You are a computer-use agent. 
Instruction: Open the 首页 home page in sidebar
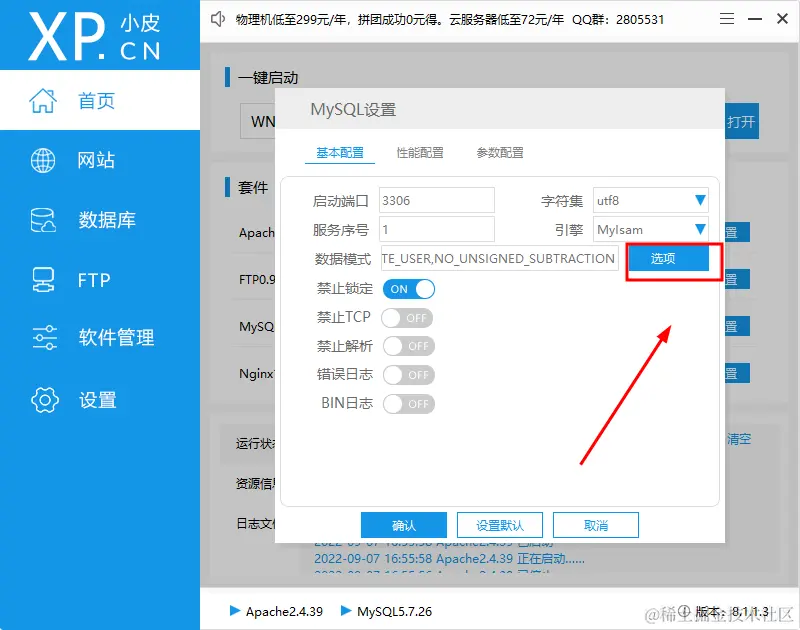tap(100, 100)
